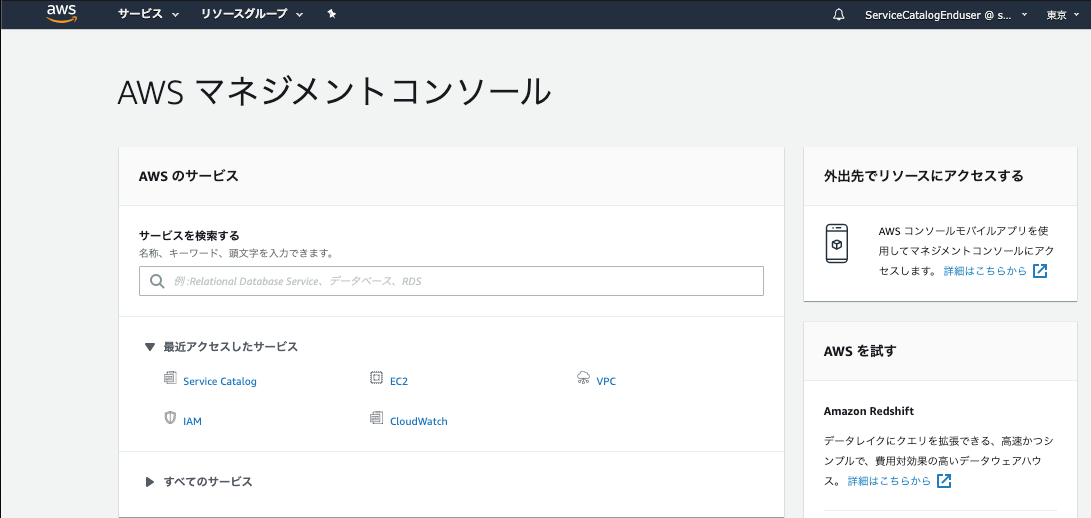The width and height of the screenshot is (1091, 518).
Task: Open the EC2 service link
Action: pos(399,382)
